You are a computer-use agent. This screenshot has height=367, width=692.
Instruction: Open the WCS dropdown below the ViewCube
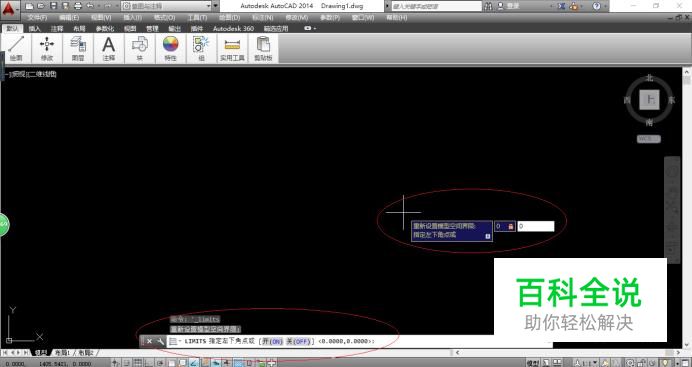[649, 139]
